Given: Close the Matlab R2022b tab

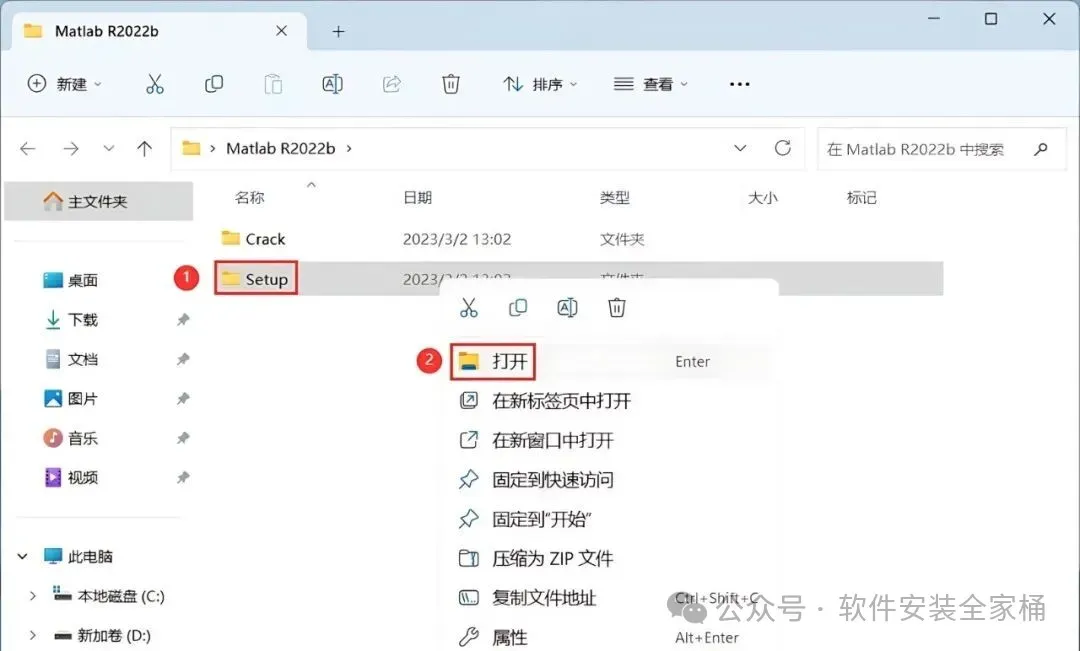Looking at the screenshot, I should (x=282, y=31).
